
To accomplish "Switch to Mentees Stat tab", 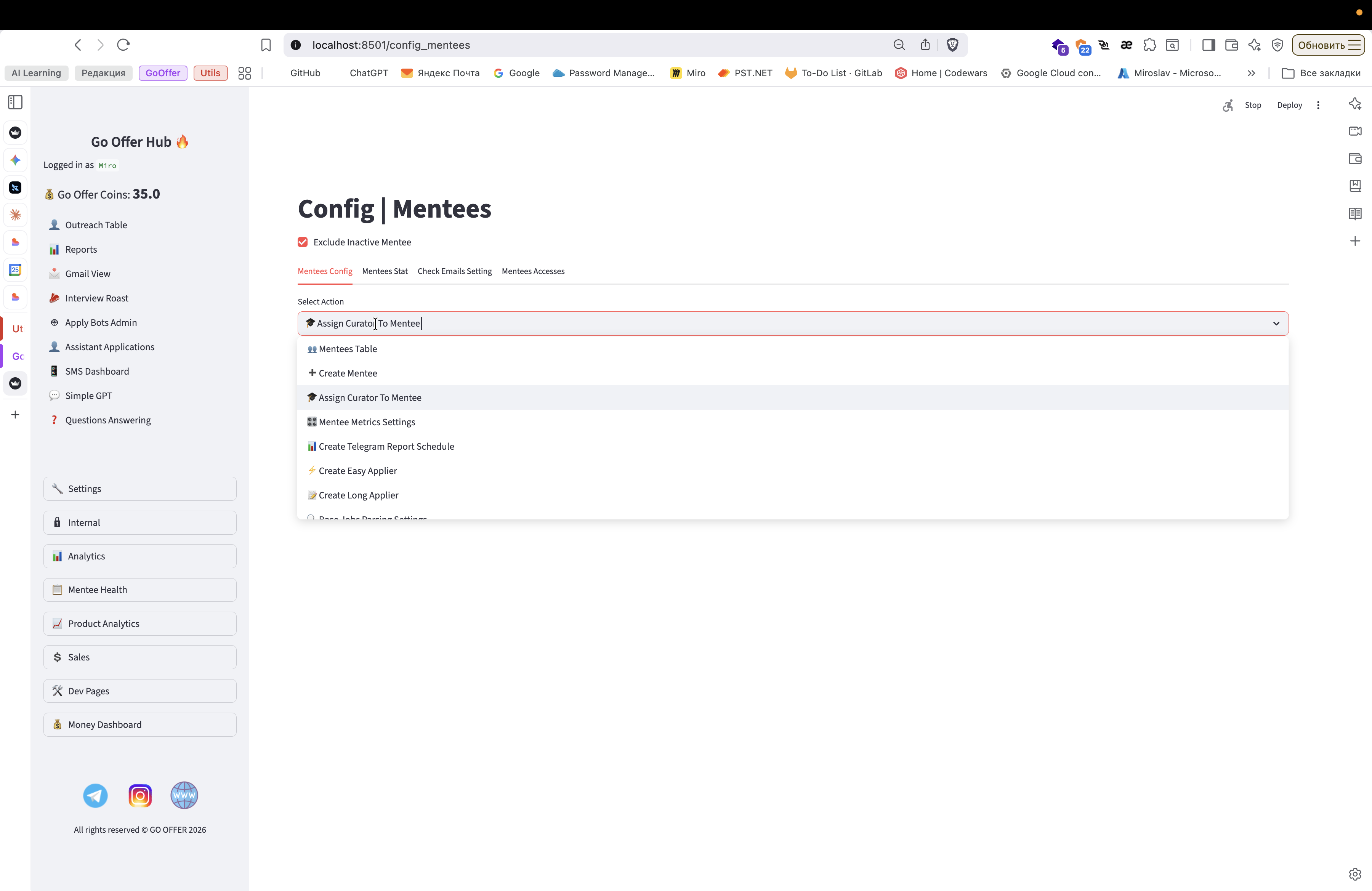I will click(385, 271).
